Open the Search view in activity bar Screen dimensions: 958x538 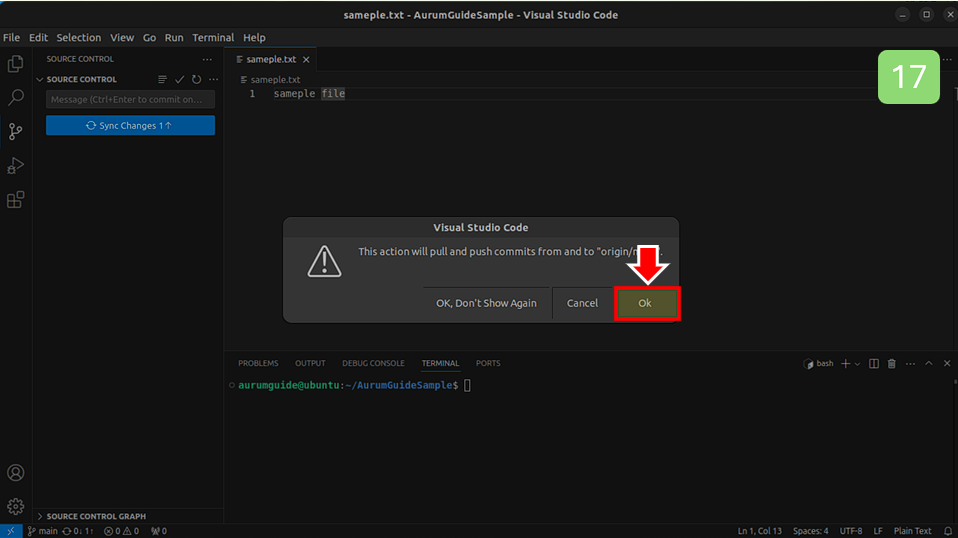pos(15,97)
